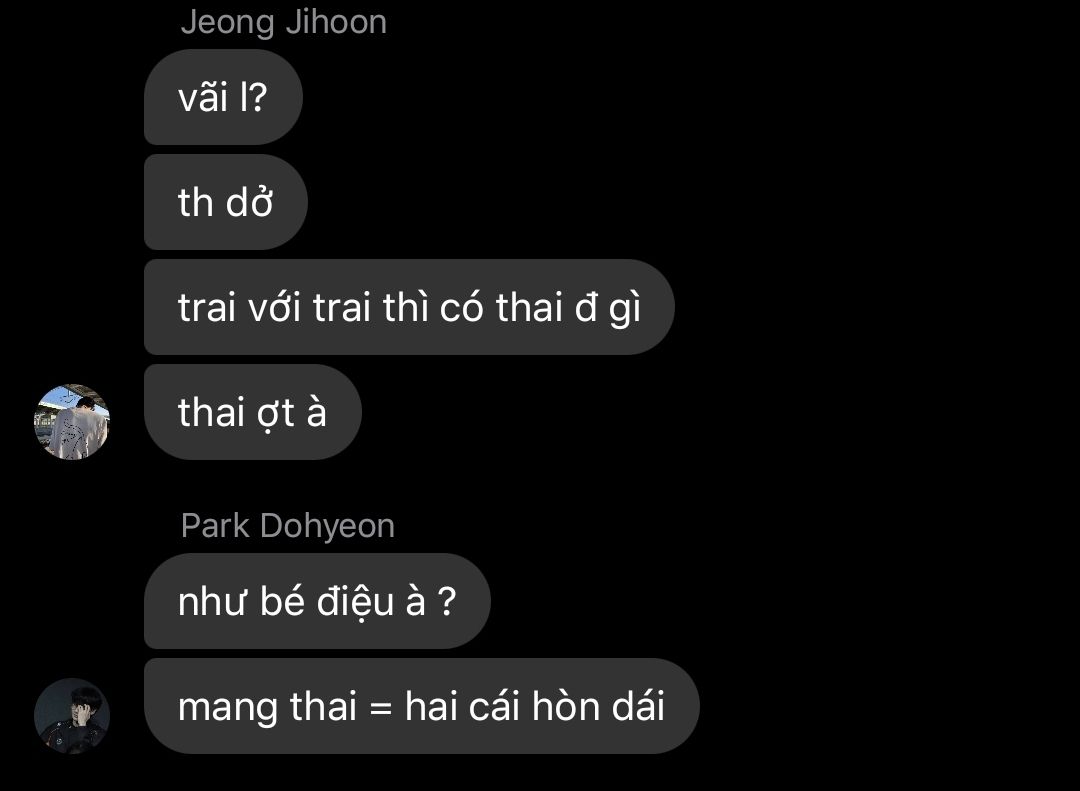Open Jeong Jihoon's profile avatar
This screenshot has width=1080, height=791.
click(x=72, y=422)
